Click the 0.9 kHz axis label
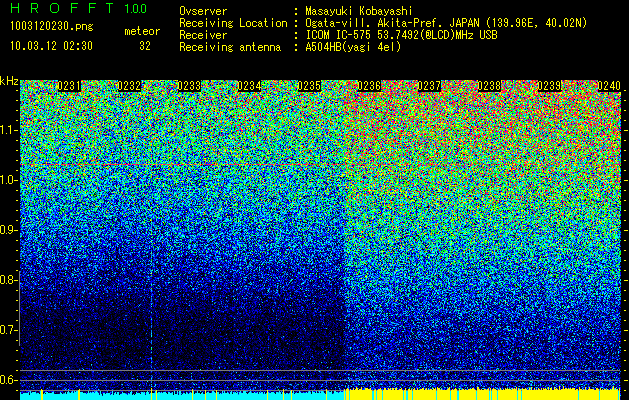Image resolution: width=629 pixels, height=400 pixels. [8, 230]
